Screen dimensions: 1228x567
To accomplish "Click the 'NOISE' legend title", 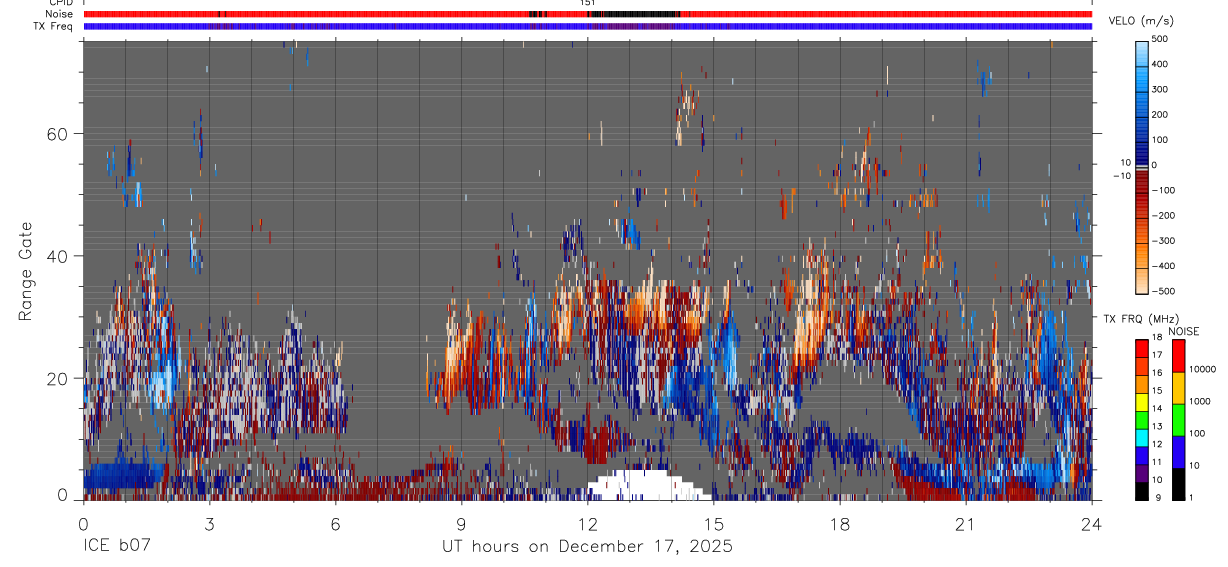I will tap(1184, 331).
